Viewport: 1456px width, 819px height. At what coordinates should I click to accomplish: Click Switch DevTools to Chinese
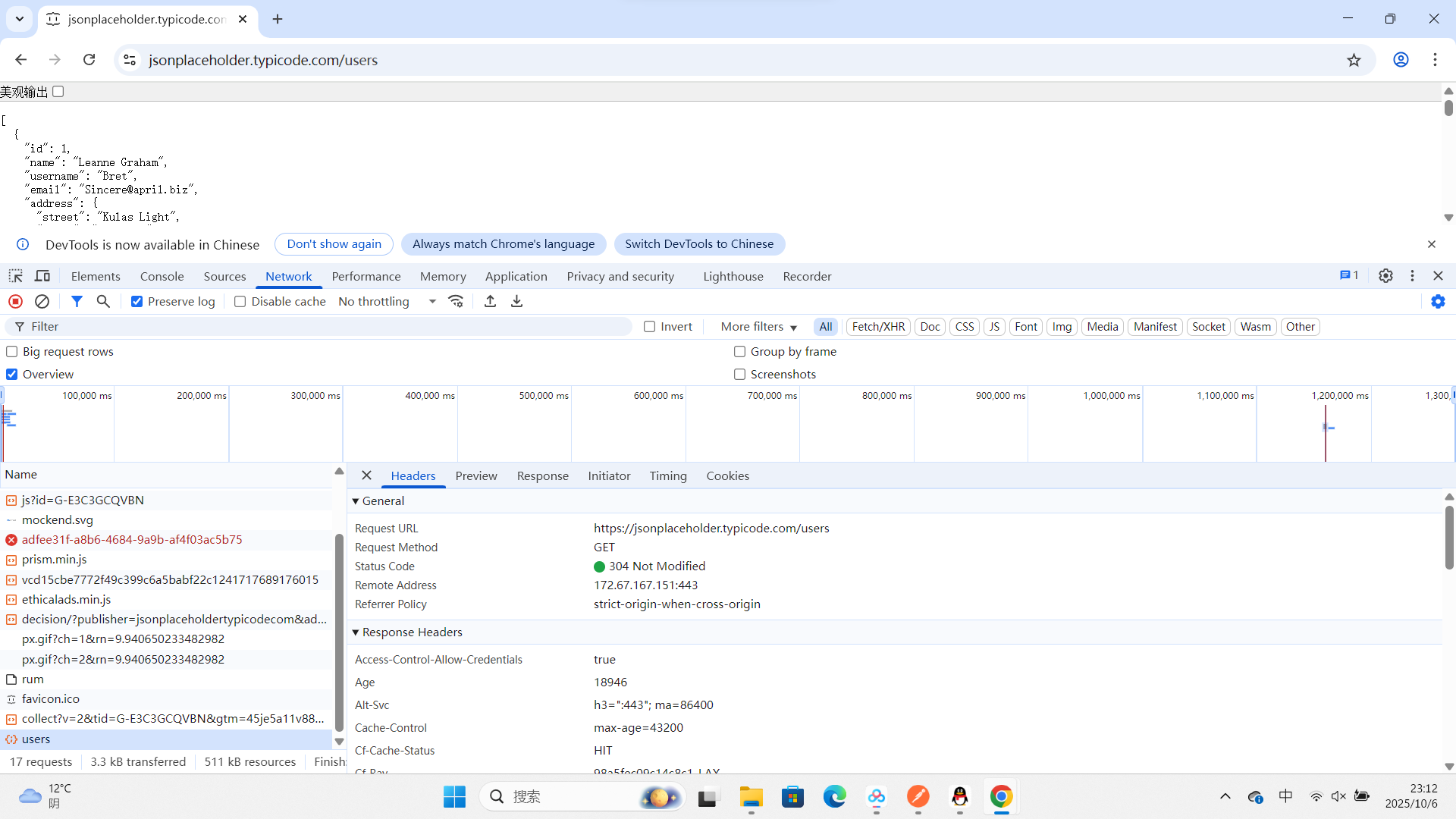(698, 243)
